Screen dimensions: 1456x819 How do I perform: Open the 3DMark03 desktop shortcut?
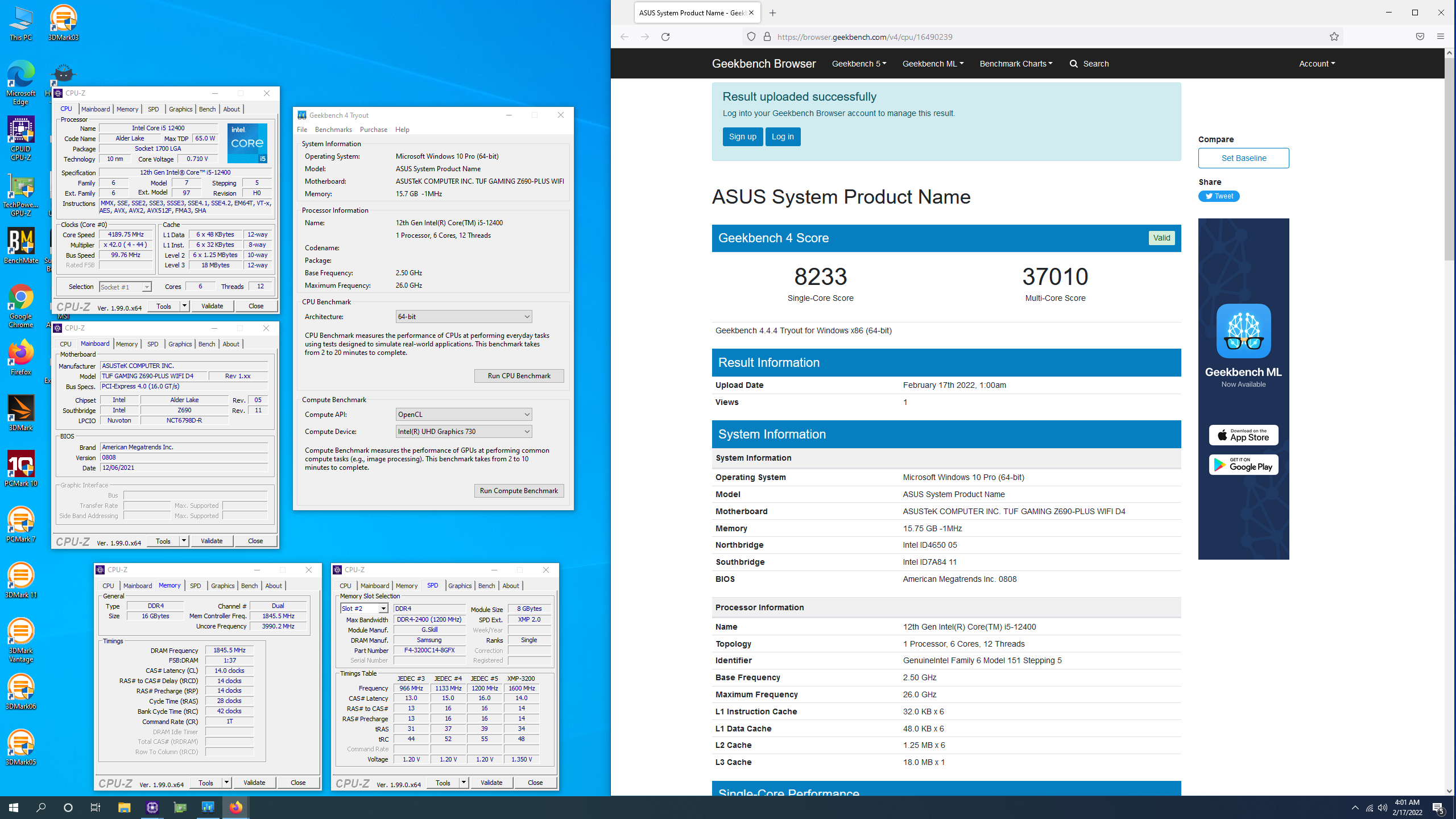pos(63,23)
